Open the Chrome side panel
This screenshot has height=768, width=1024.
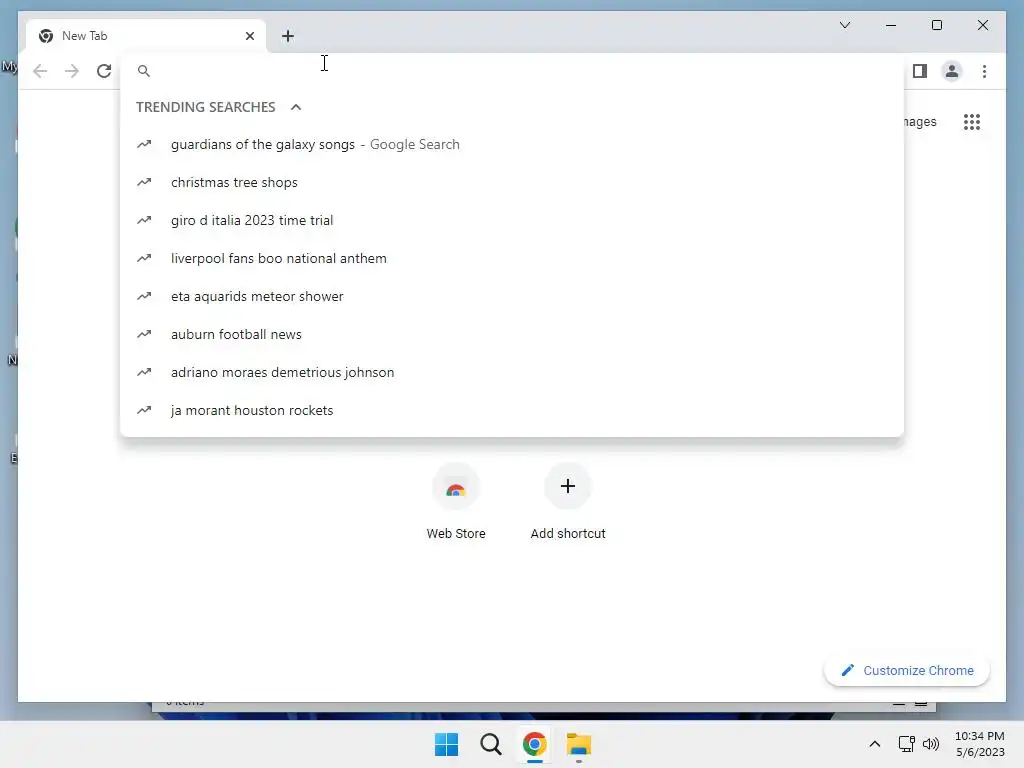[x=920, y=71]
